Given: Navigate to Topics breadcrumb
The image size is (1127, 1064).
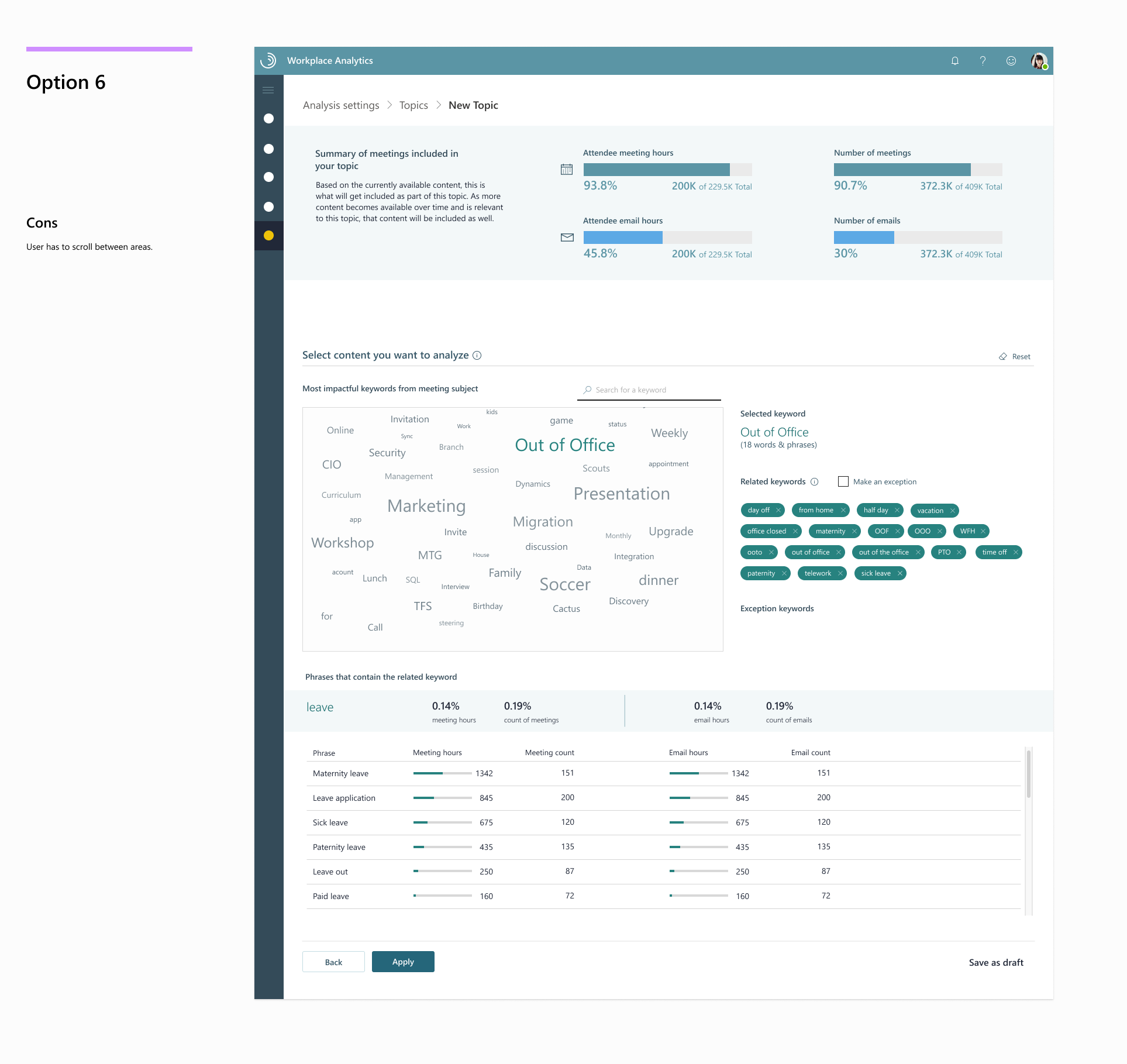Looking at the screenshot, I should (x=413, y=105).
